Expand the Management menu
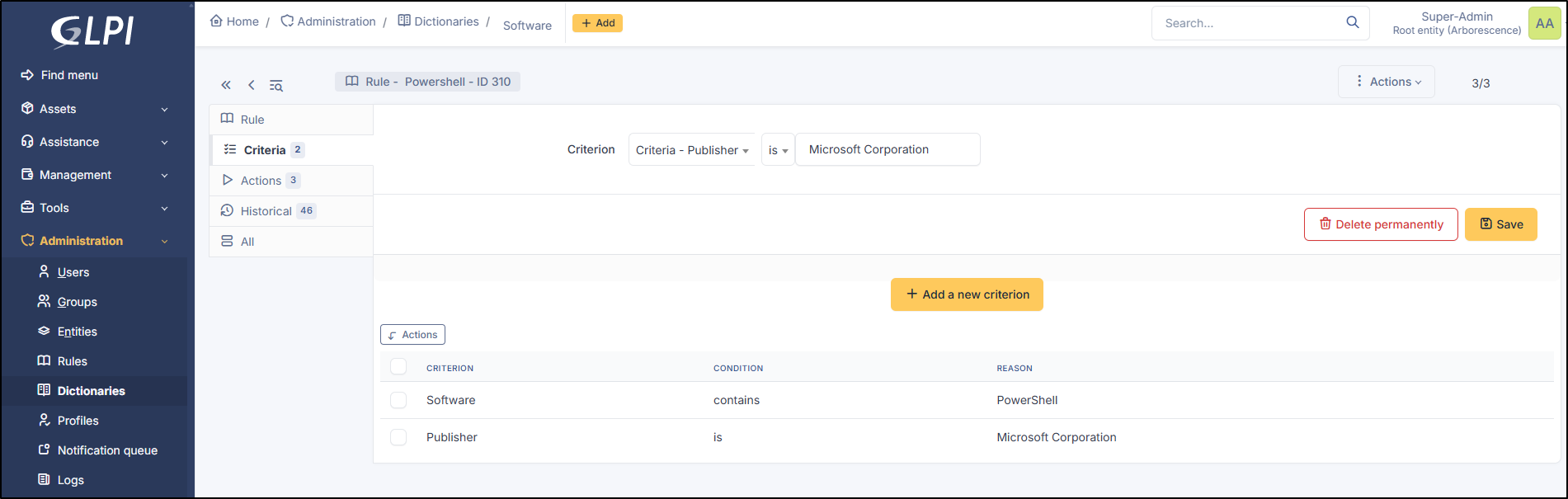Image resolution: width=1568 pixels, height=499 pixels. pos(95,175)
